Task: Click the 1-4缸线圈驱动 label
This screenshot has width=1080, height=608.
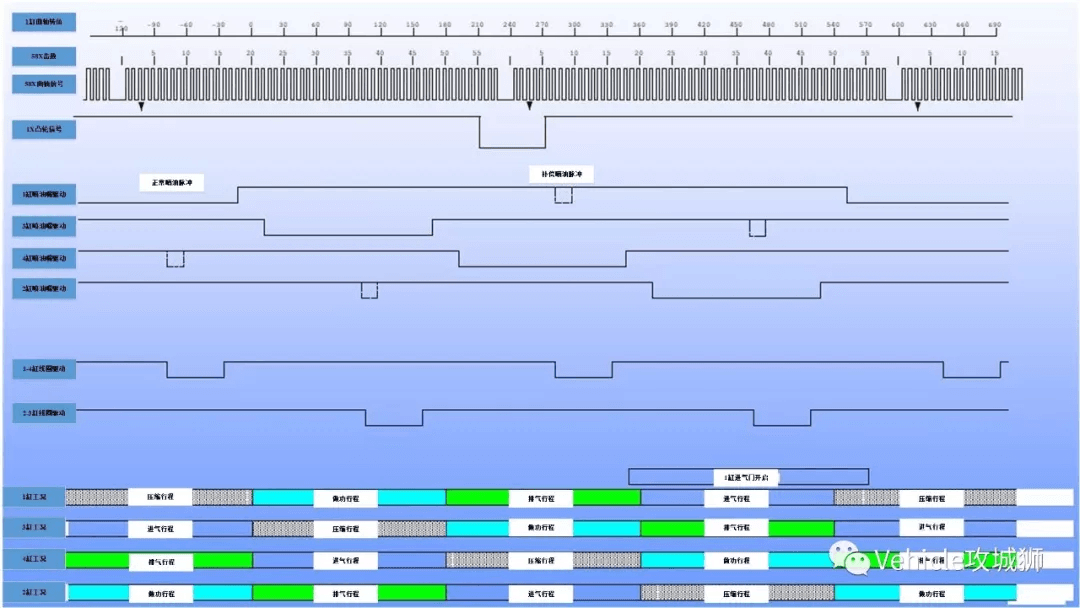Action: coord(44,369)
